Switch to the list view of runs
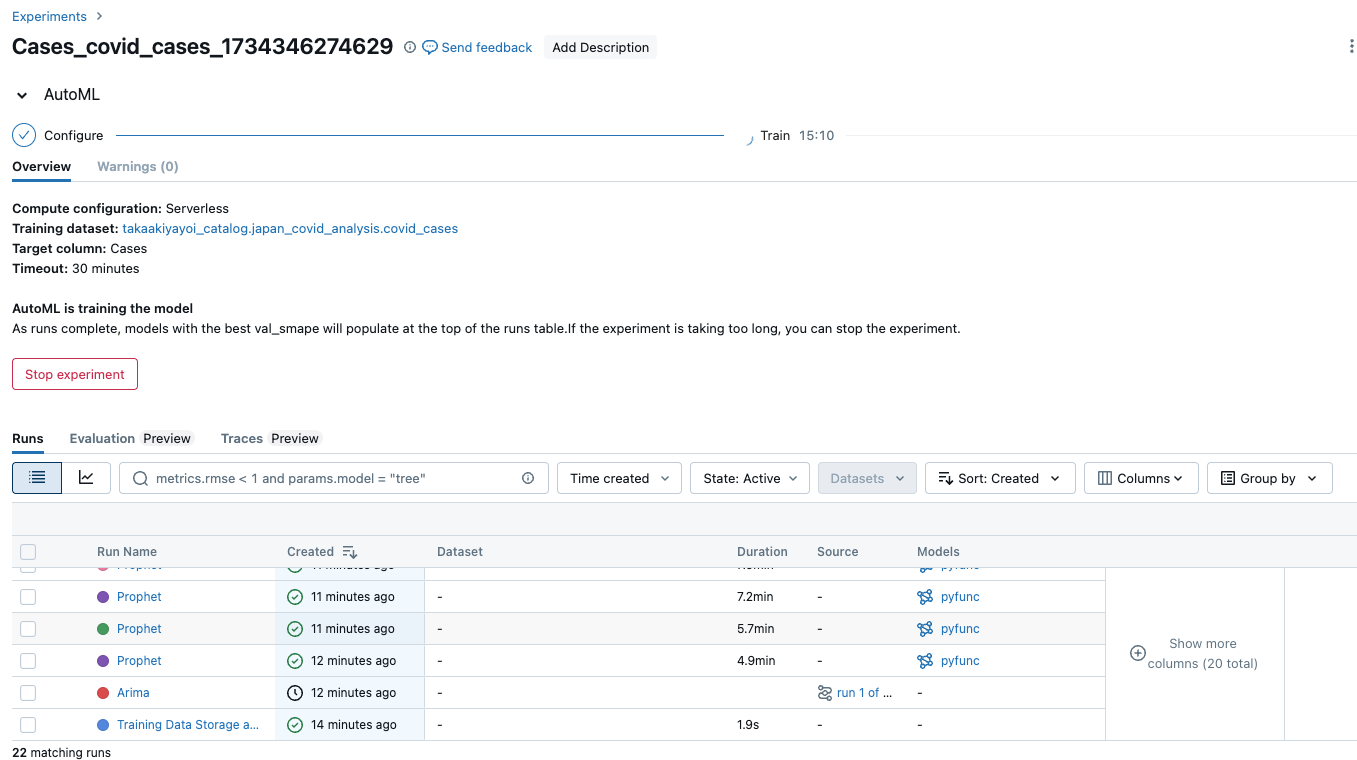1357x760 pixels. pyautogui.click(x=36, y=477)
